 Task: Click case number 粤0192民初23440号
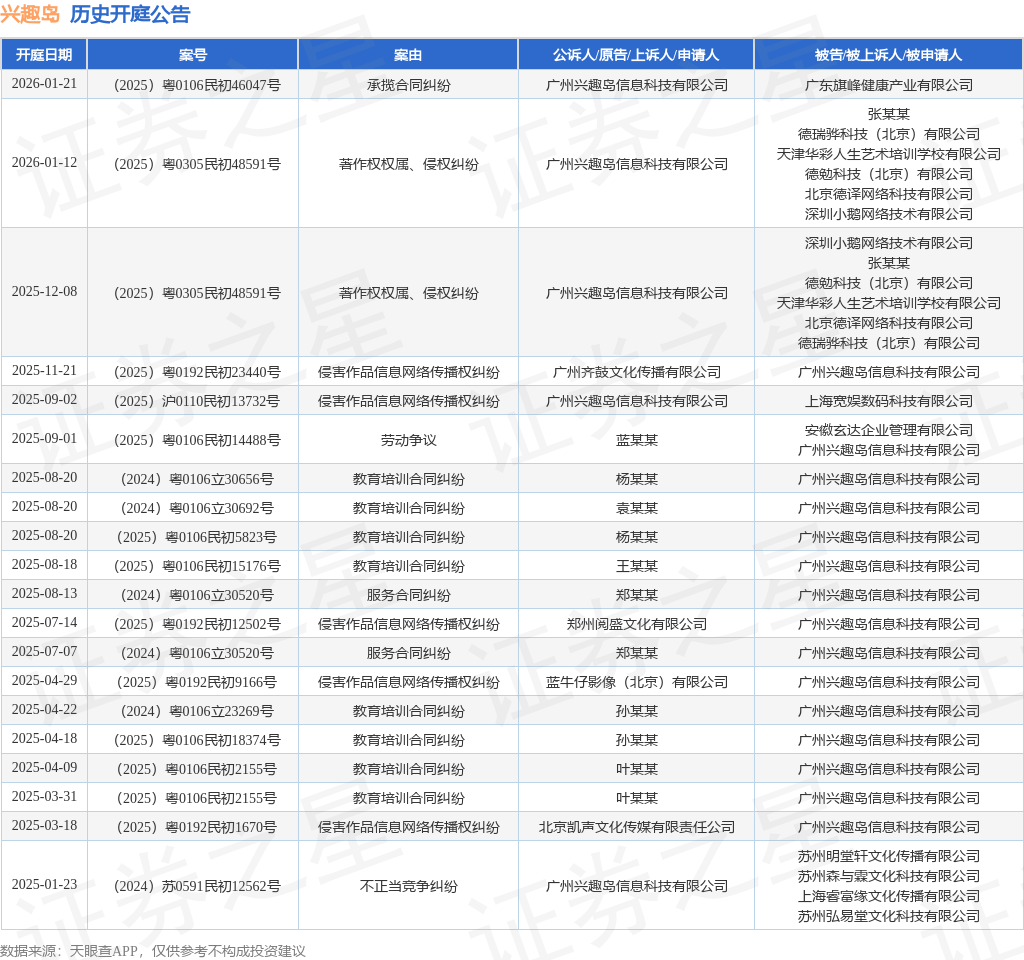(197, 372)
